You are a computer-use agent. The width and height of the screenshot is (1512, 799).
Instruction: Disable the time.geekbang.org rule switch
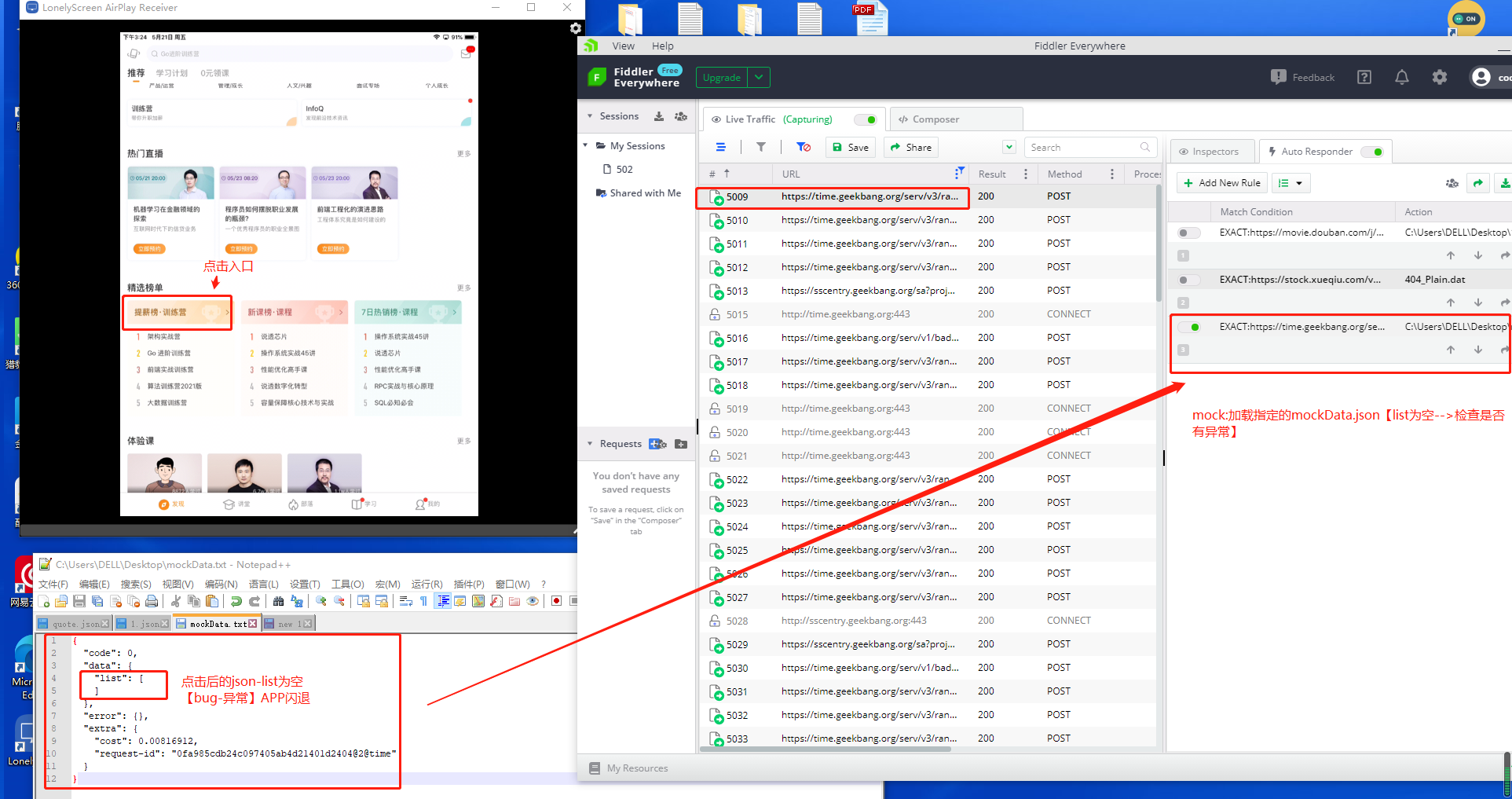tap(1189, 327)
